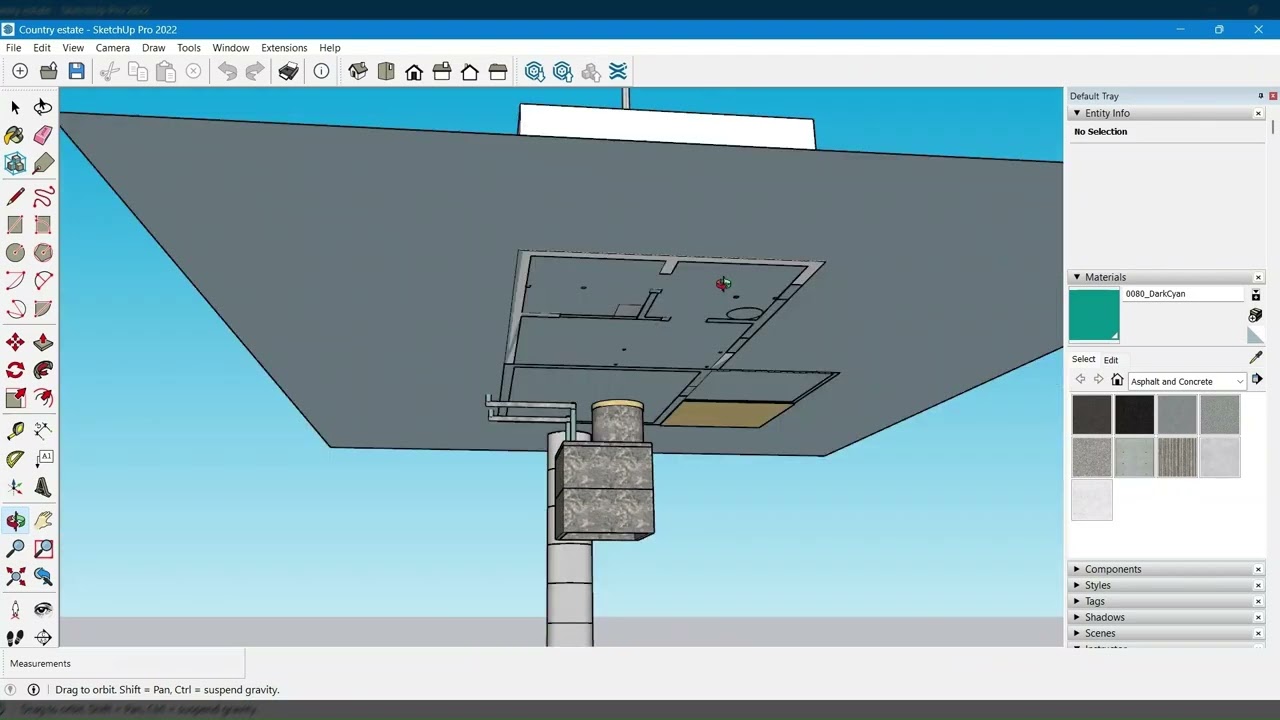1280x720 pixels.
Task: Open the material Details arrow menu
Action: (1257, 380)
